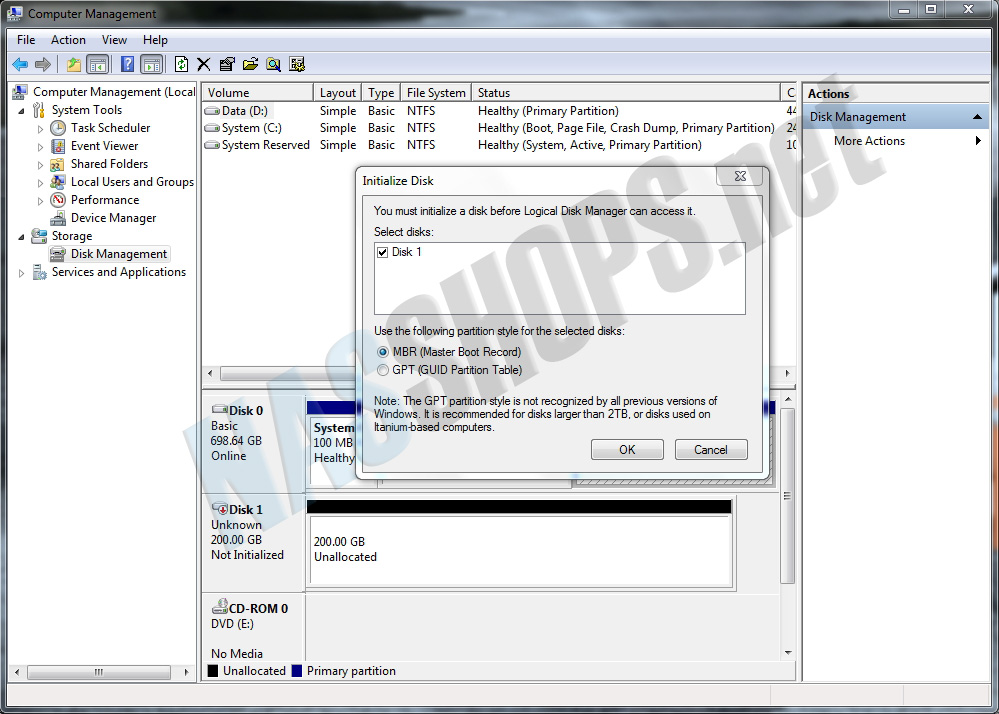This screenshot has height=714, width=999.
Task: Open the Action menu
Action: point(68,39)
